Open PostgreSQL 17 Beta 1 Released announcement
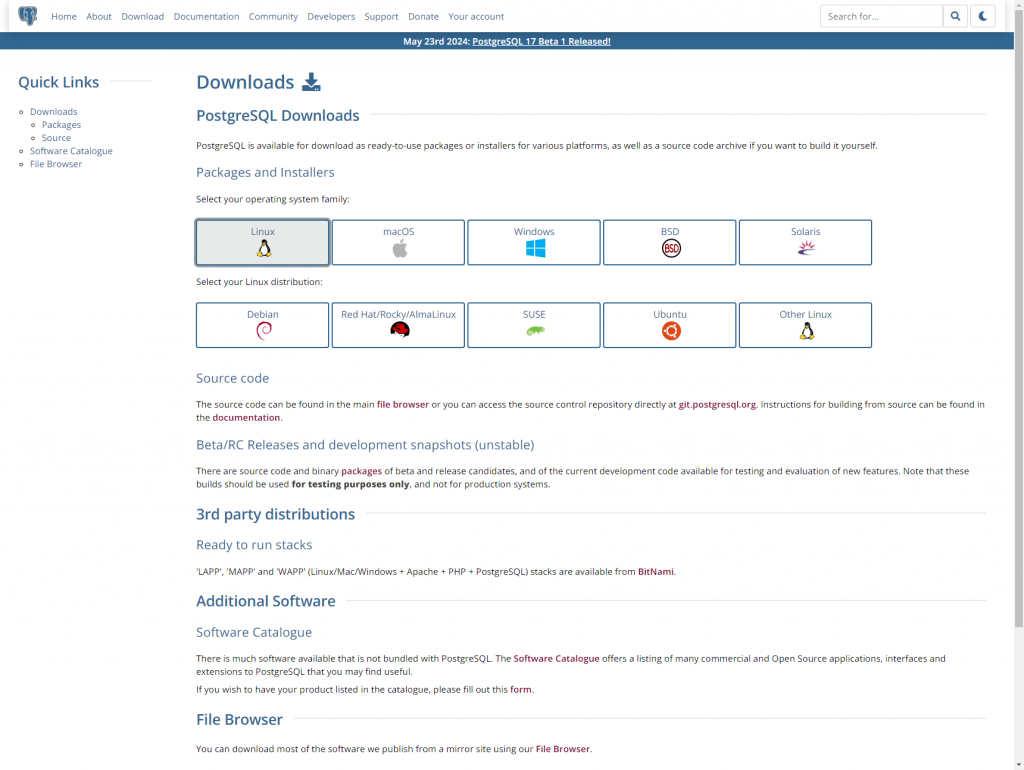 (541, 41)
